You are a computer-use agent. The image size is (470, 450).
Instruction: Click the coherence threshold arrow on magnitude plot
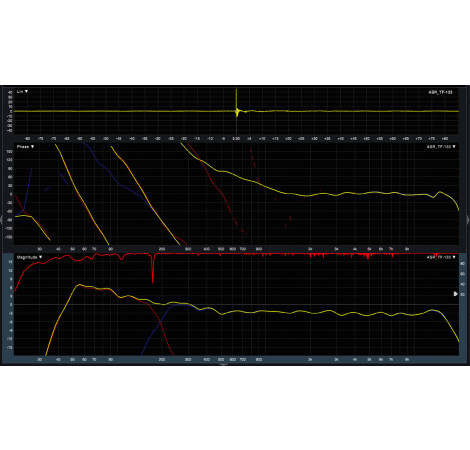456,294
